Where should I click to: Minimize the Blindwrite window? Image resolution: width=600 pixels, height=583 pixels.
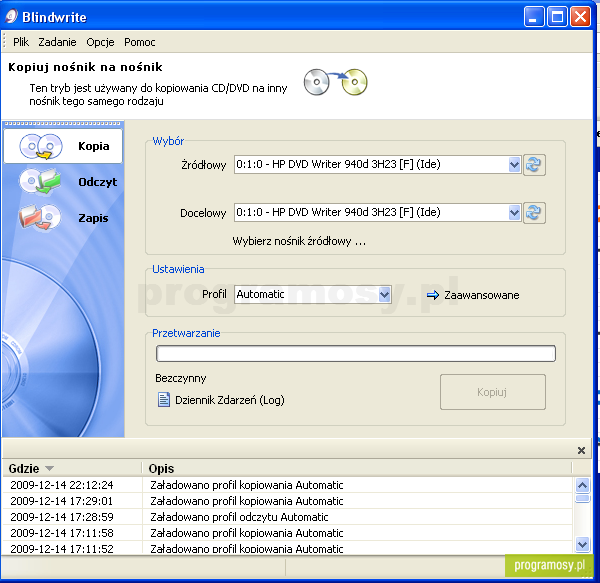point(534,17)
